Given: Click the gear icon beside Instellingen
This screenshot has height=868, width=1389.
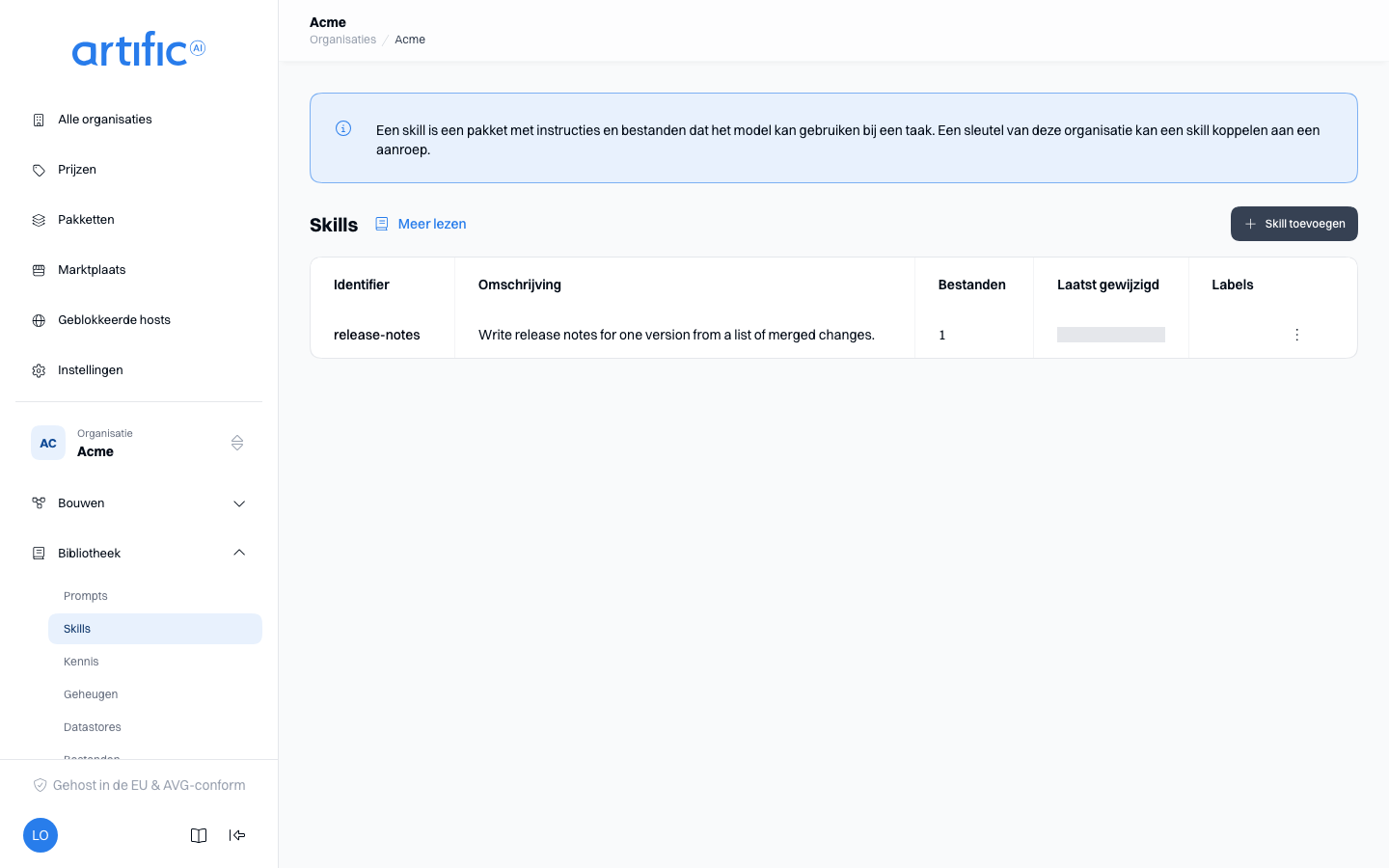Looking at the screenshot, I should pyautogui.click(x=39, y=370).
